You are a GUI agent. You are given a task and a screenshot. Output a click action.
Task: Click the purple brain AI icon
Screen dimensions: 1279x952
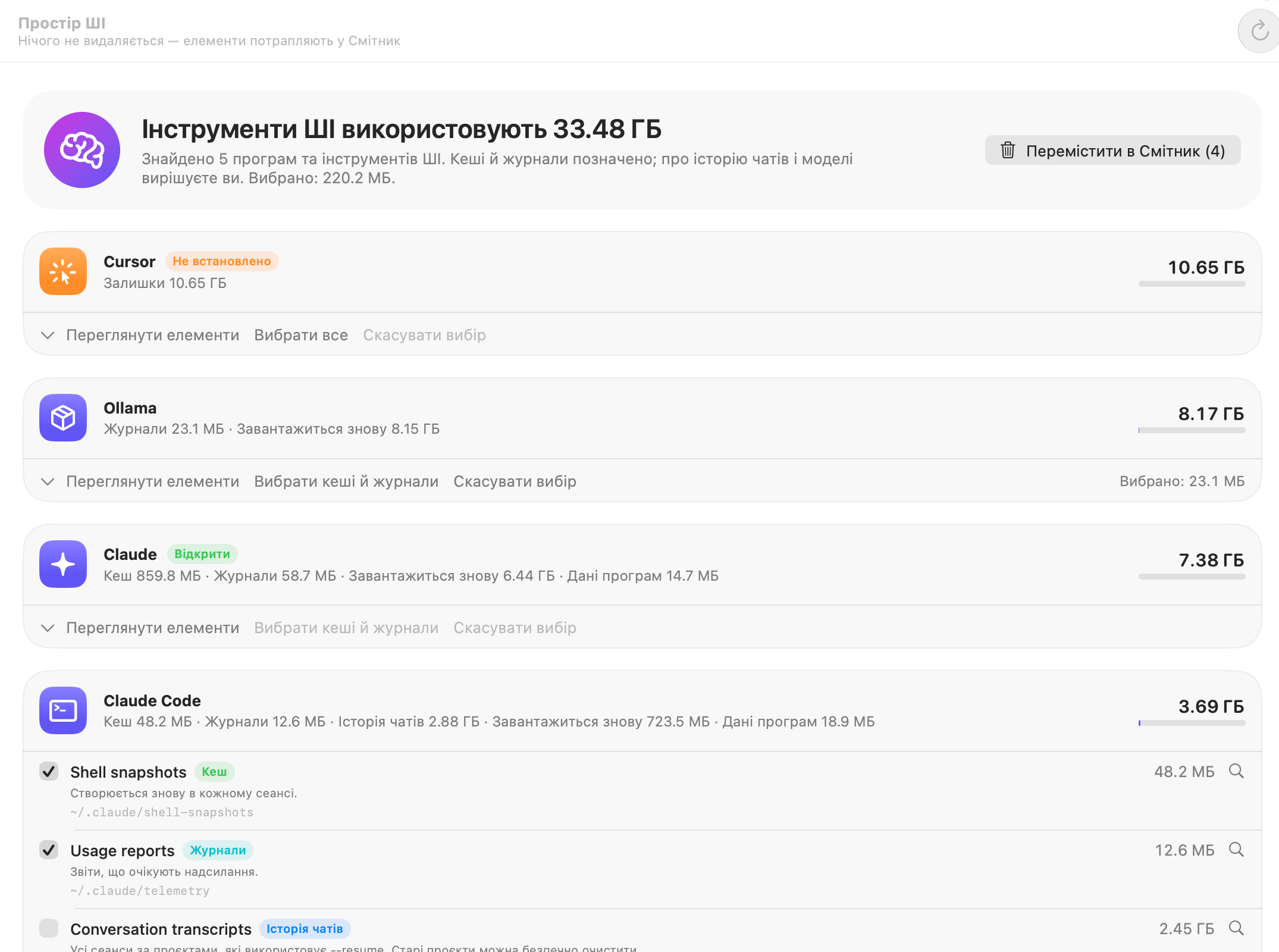tap(82, 150)
